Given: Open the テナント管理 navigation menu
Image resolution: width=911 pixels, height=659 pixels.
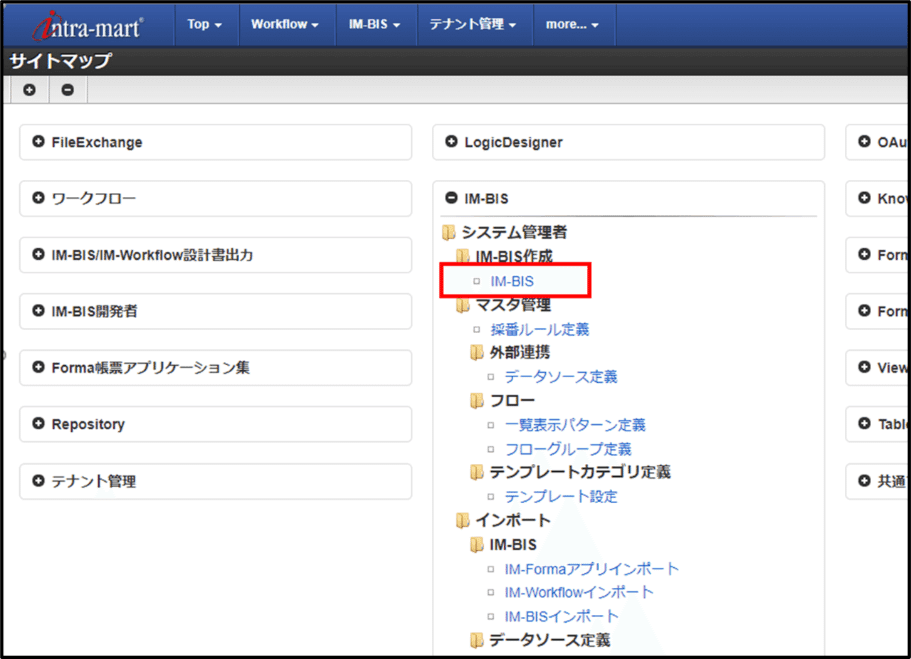Looking at the screenshot, I should [473, 24].
